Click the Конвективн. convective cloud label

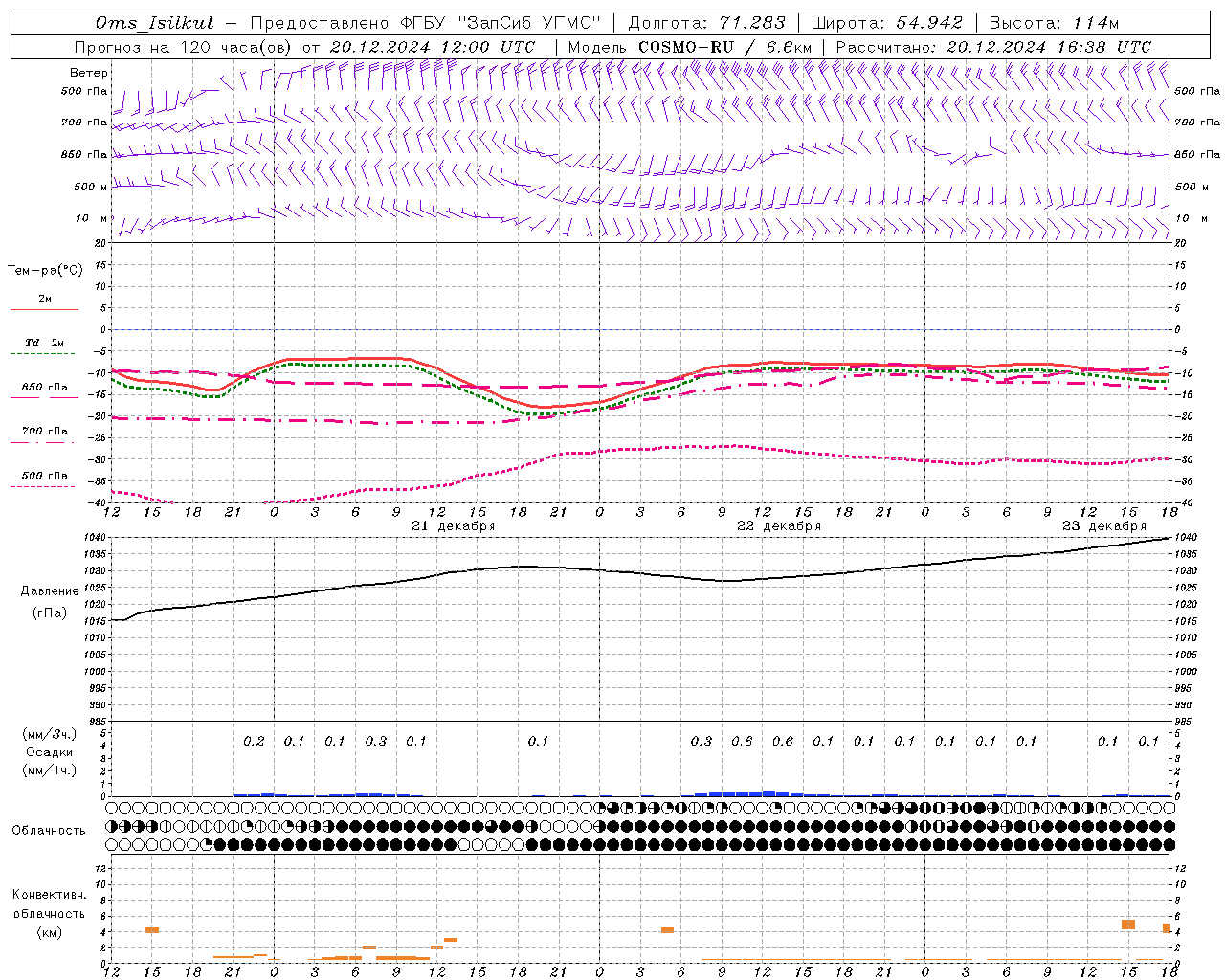[49, 895]
